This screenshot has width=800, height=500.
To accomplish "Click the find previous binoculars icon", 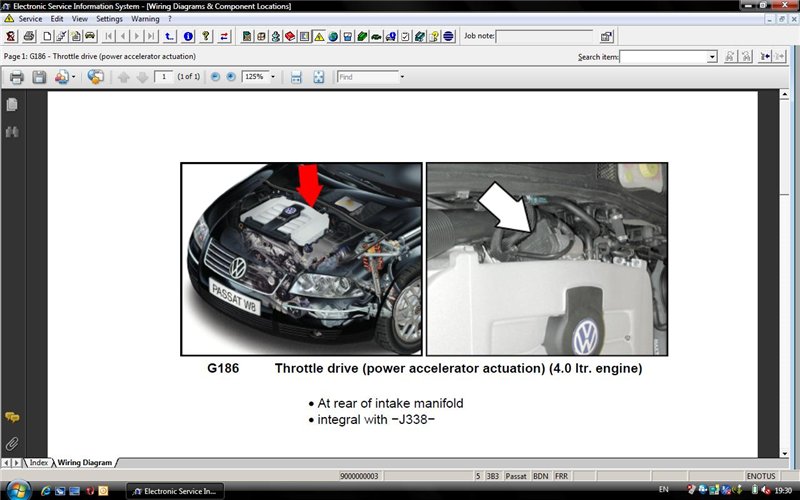I will [730, 57].
